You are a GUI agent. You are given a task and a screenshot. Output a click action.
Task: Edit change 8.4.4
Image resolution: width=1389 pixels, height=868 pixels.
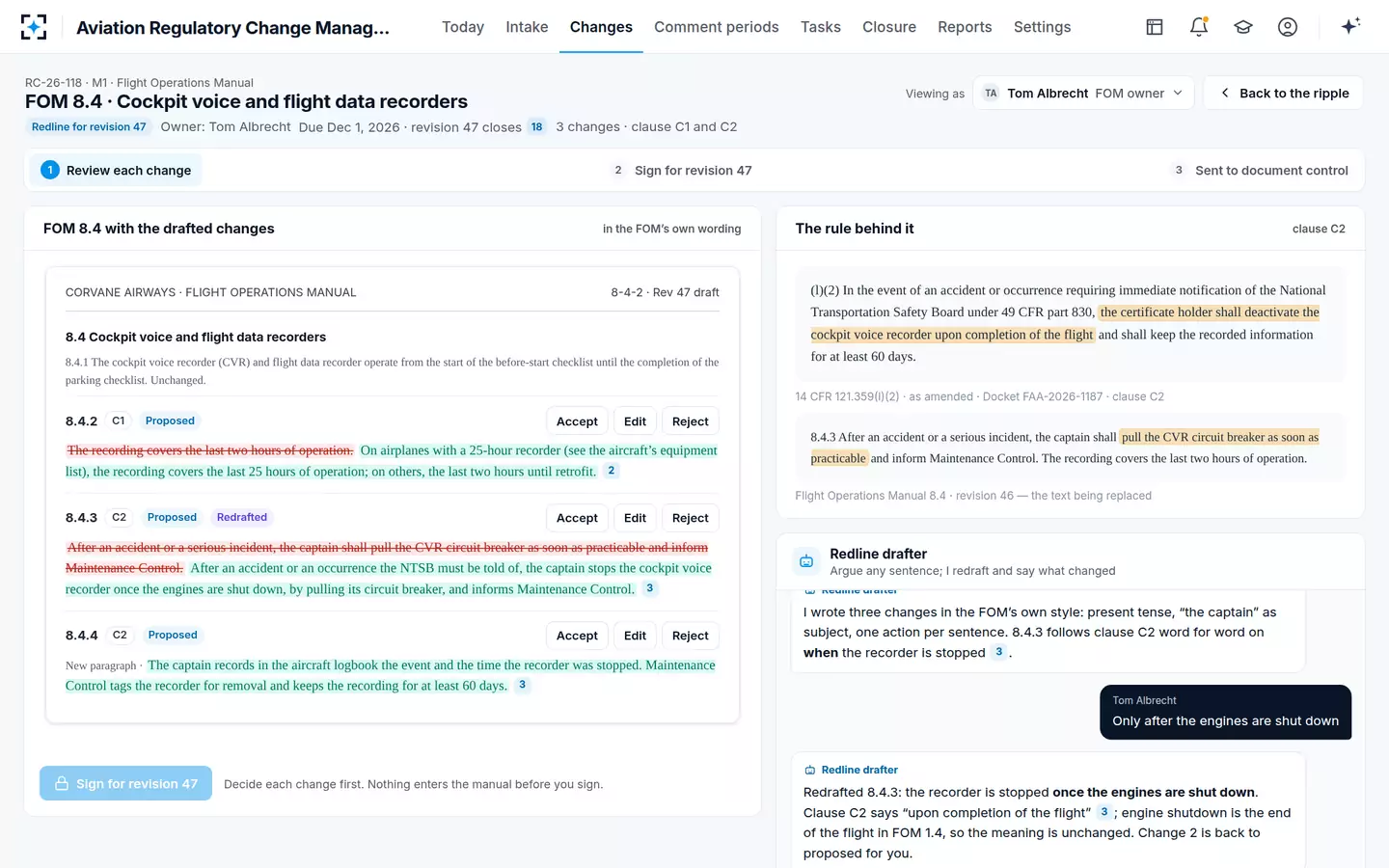(635, 636)
